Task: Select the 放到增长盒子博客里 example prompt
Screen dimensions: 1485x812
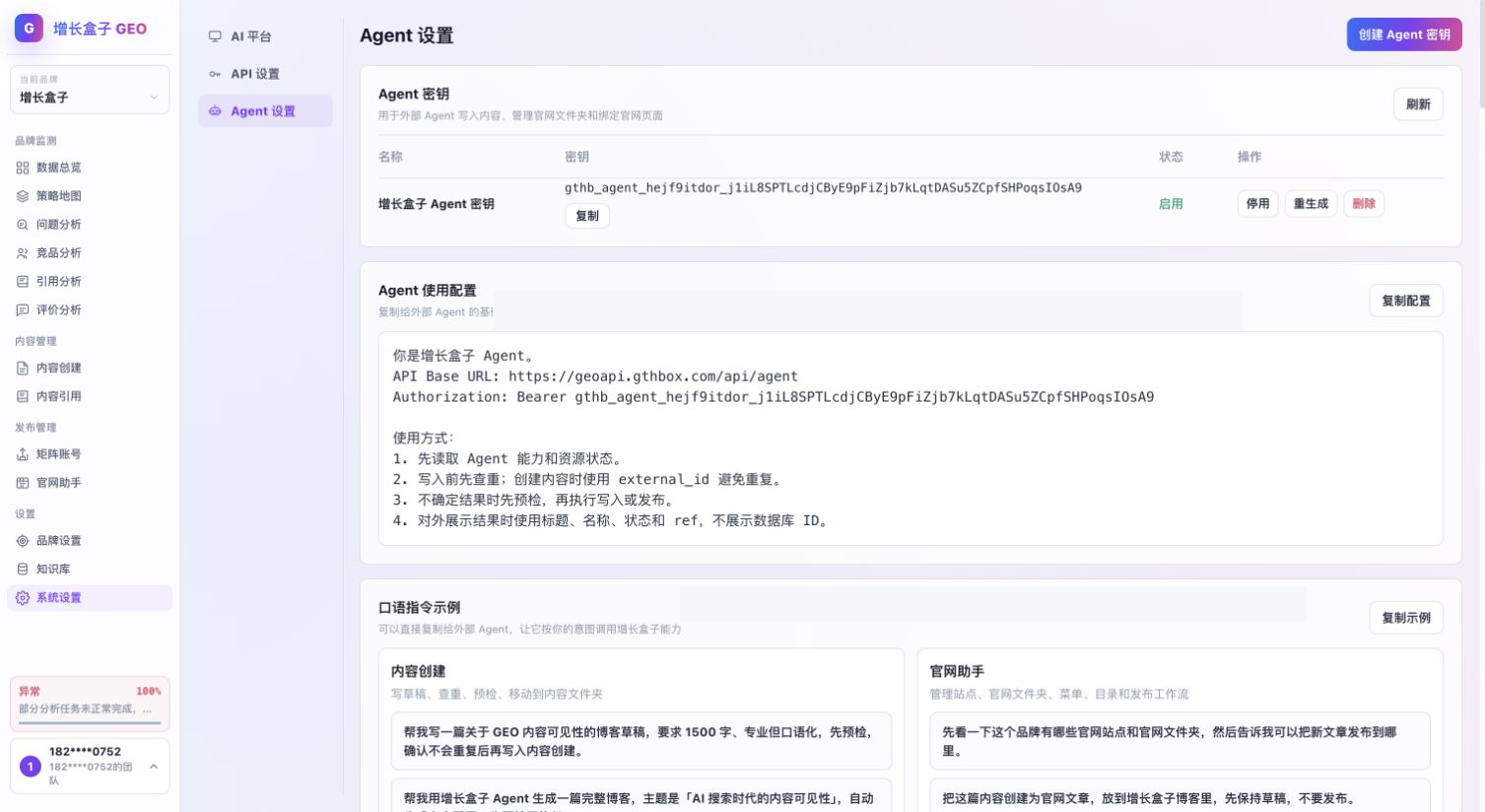Action: [x=1180, y=796]
